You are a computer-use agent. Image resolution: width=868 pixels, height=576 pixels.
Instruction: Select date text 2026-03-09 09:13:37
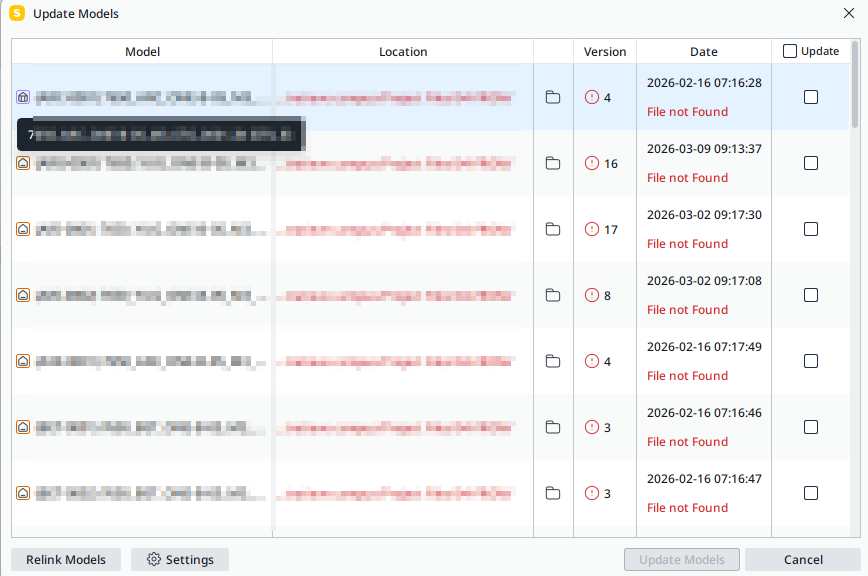point(704,149)
